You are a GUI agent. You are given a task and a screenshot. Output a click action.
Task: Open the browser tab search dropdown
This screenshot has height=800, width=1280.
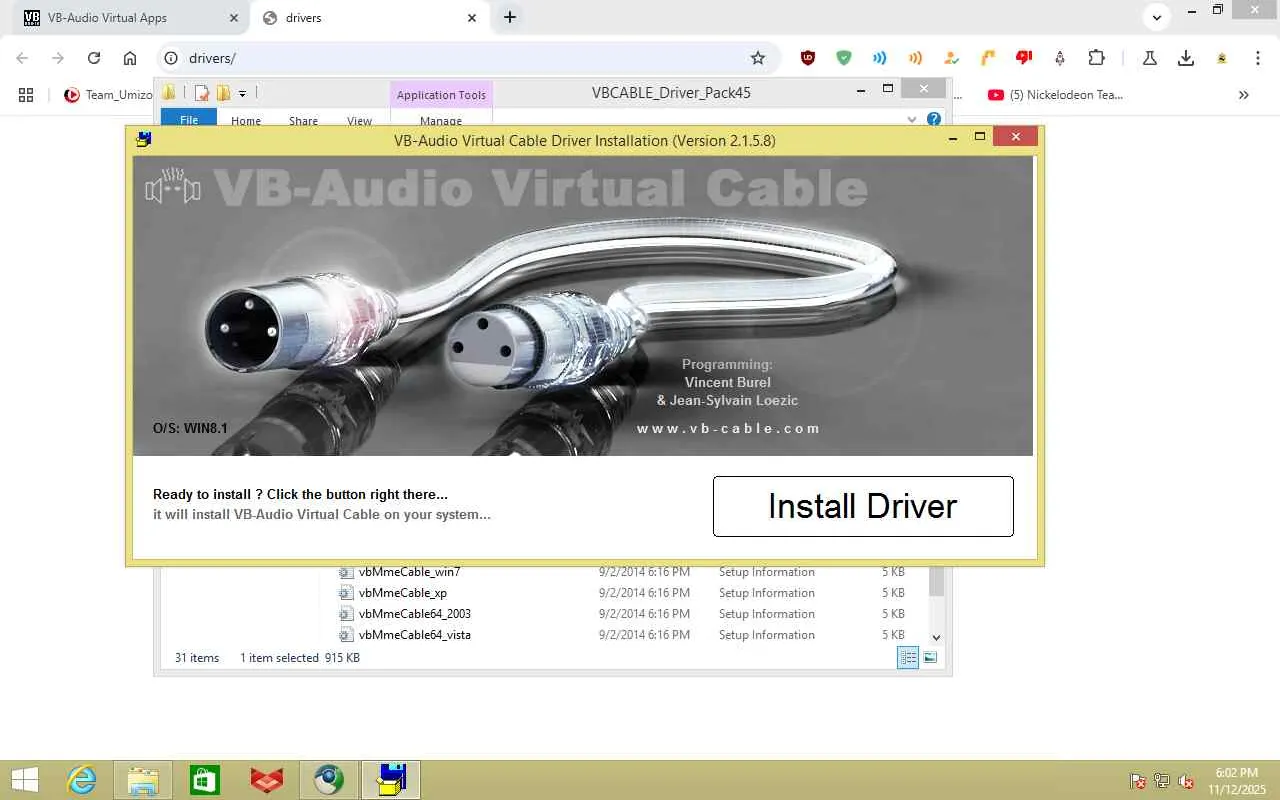pos(1156,17)
